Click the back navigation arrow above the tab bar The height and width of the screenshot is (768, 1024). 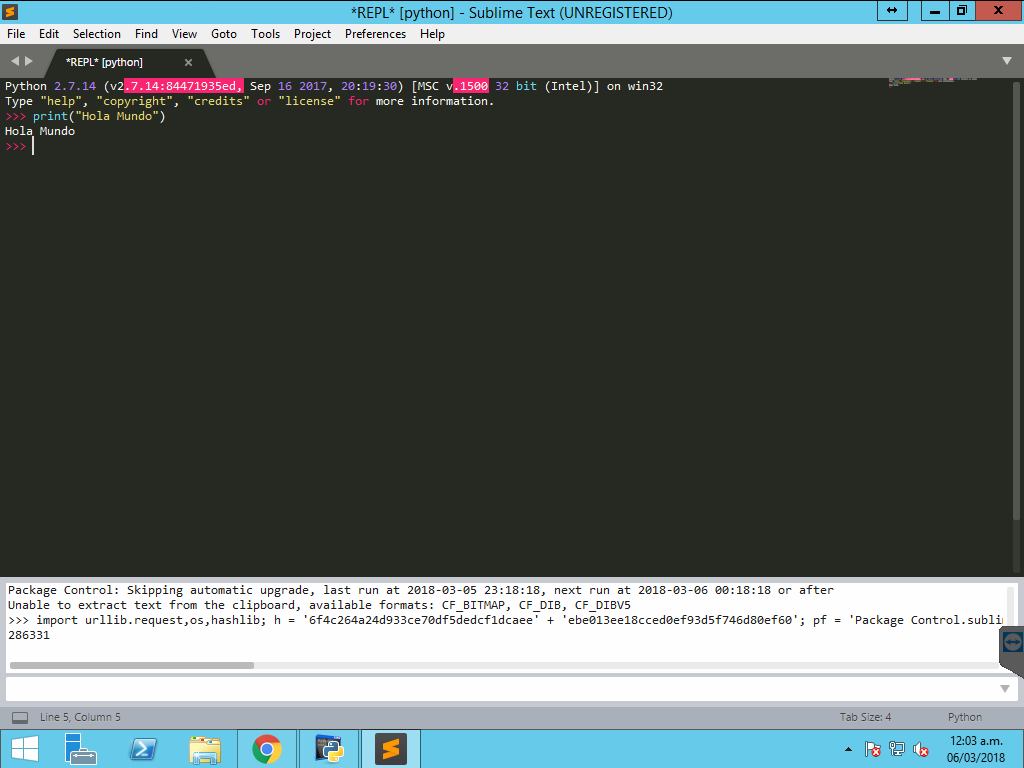tap(15, 61)
